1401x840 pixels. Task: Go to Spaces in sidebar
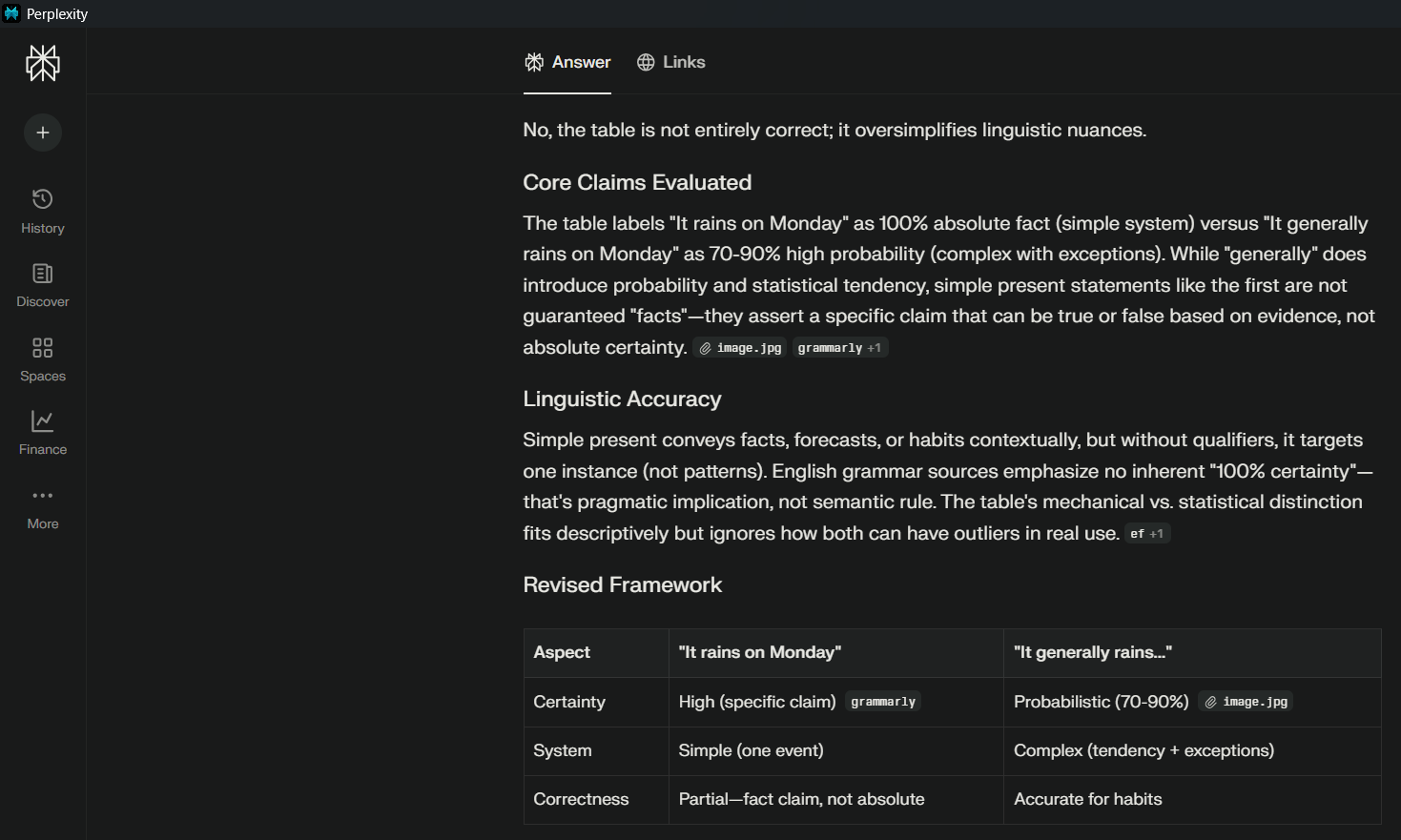click(x=43, y=359)
